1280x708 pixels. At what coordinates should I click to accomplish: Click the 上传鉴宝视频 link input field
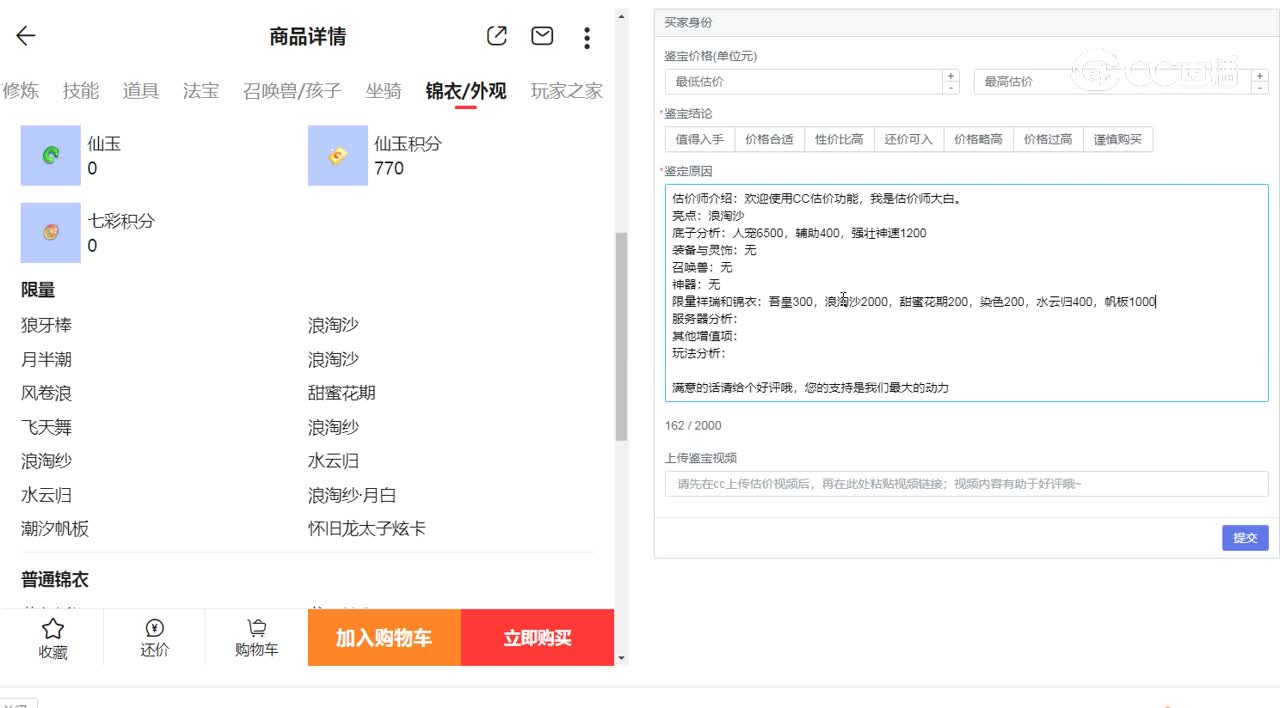pyautogui.click(x=966, y=484)
